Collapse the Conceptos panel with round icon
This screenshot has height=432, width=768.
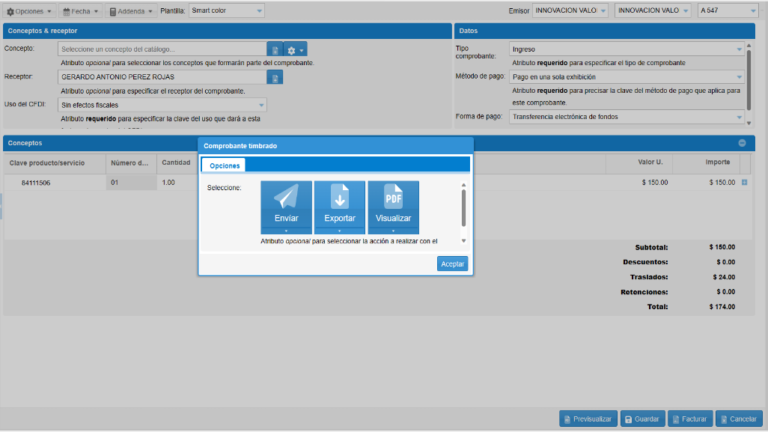[742, 143]
